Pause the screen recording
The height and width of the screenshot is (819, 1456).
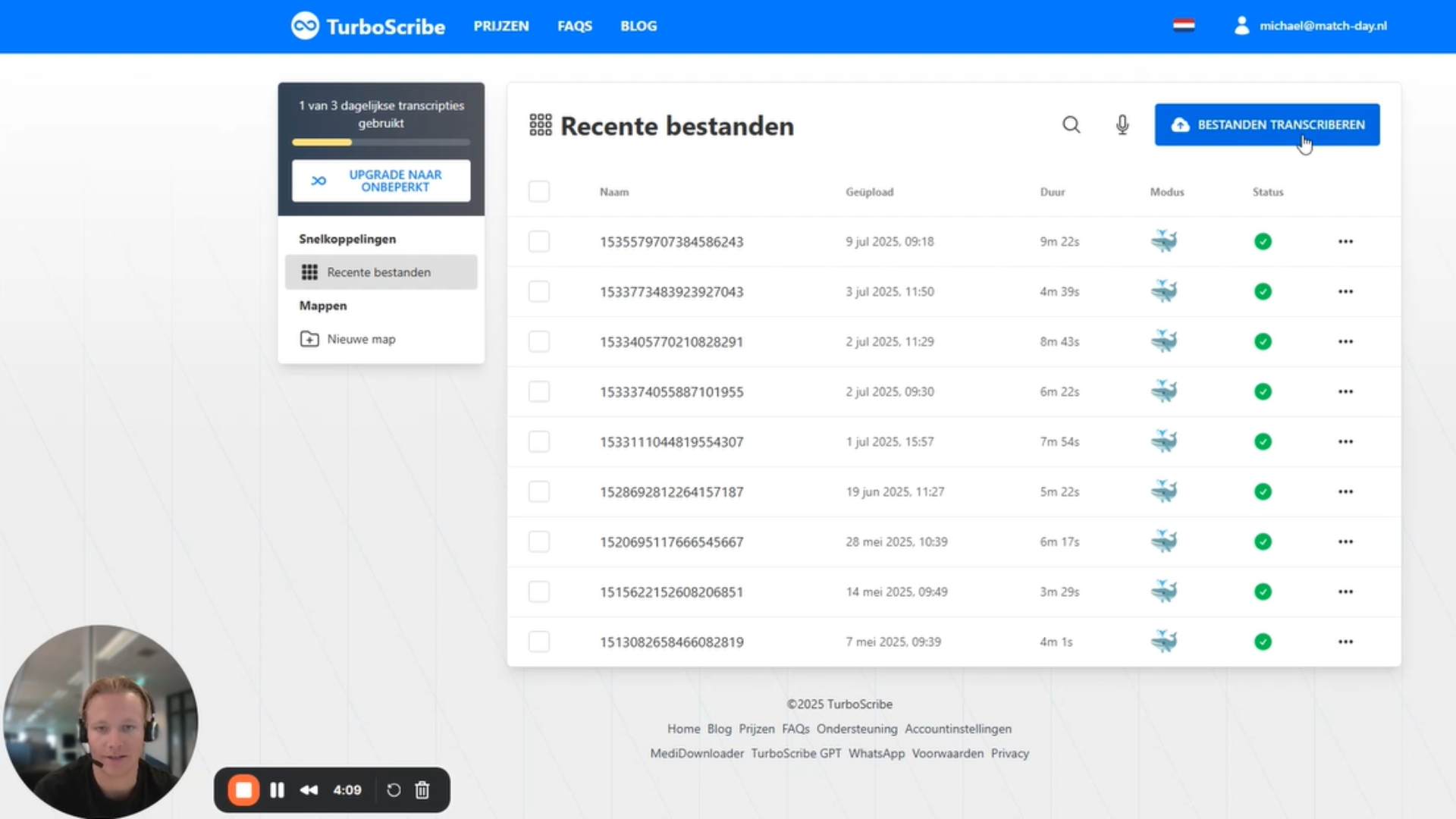[277, 790]
